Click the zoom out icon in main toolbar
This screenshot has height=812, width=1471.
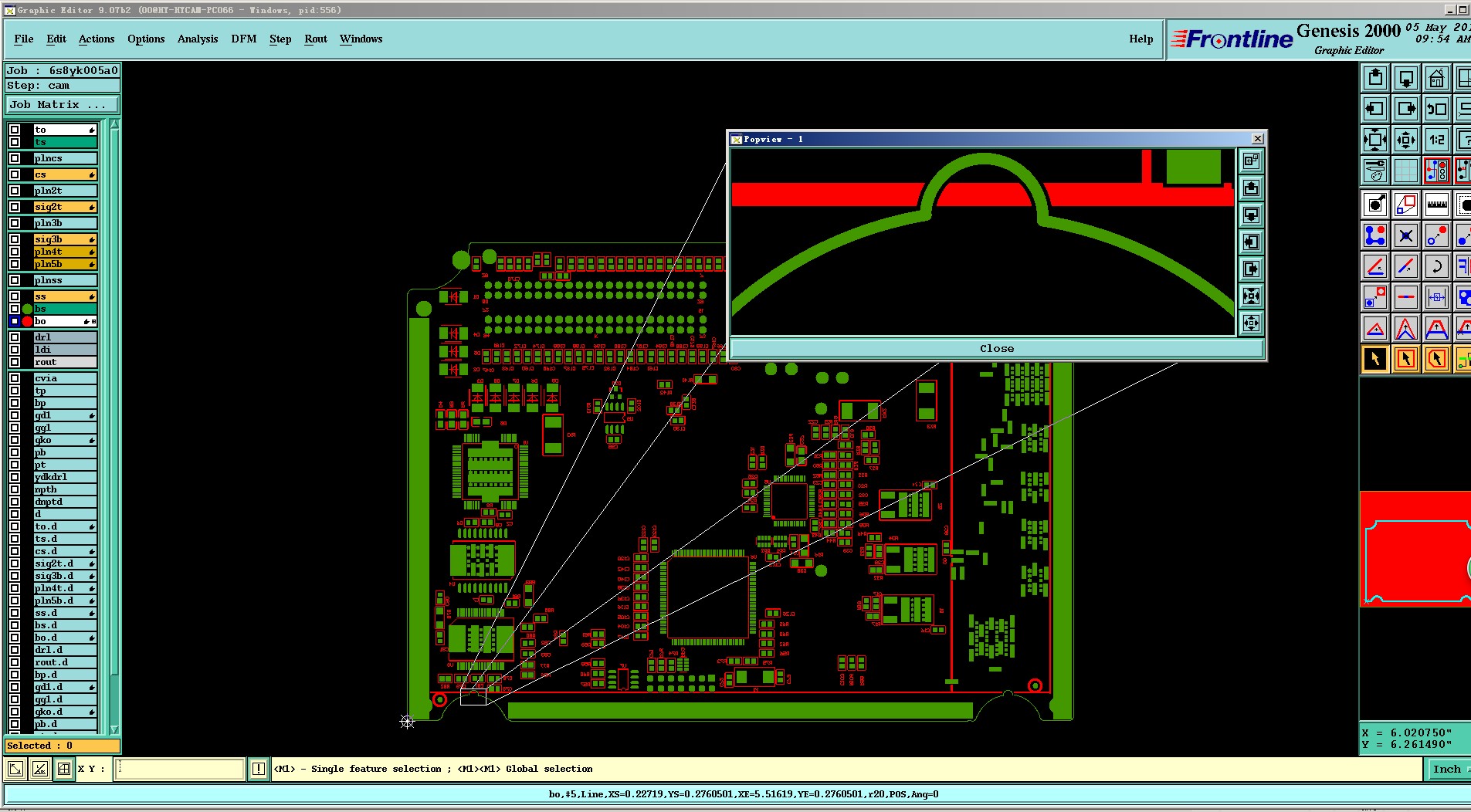(x=1406, y=140)
